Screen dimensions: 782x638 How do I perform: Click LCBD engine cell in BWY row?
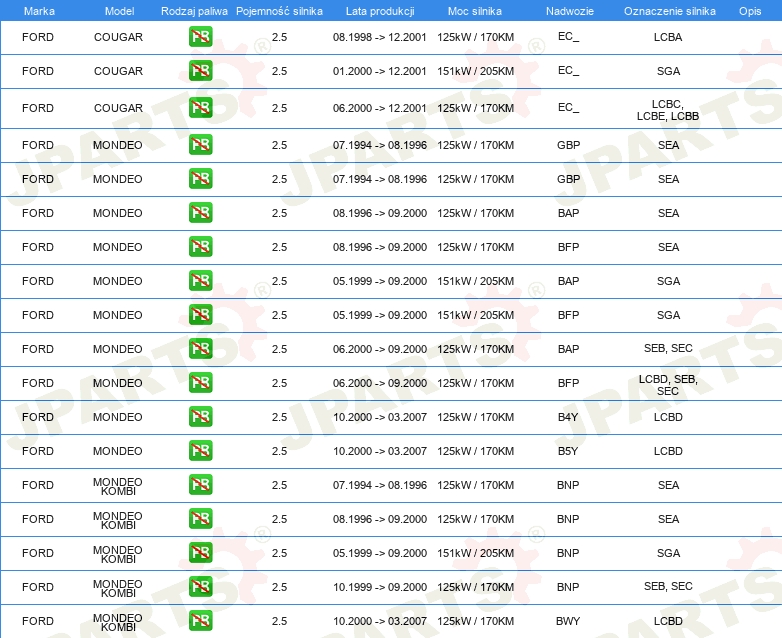[668, 621]
